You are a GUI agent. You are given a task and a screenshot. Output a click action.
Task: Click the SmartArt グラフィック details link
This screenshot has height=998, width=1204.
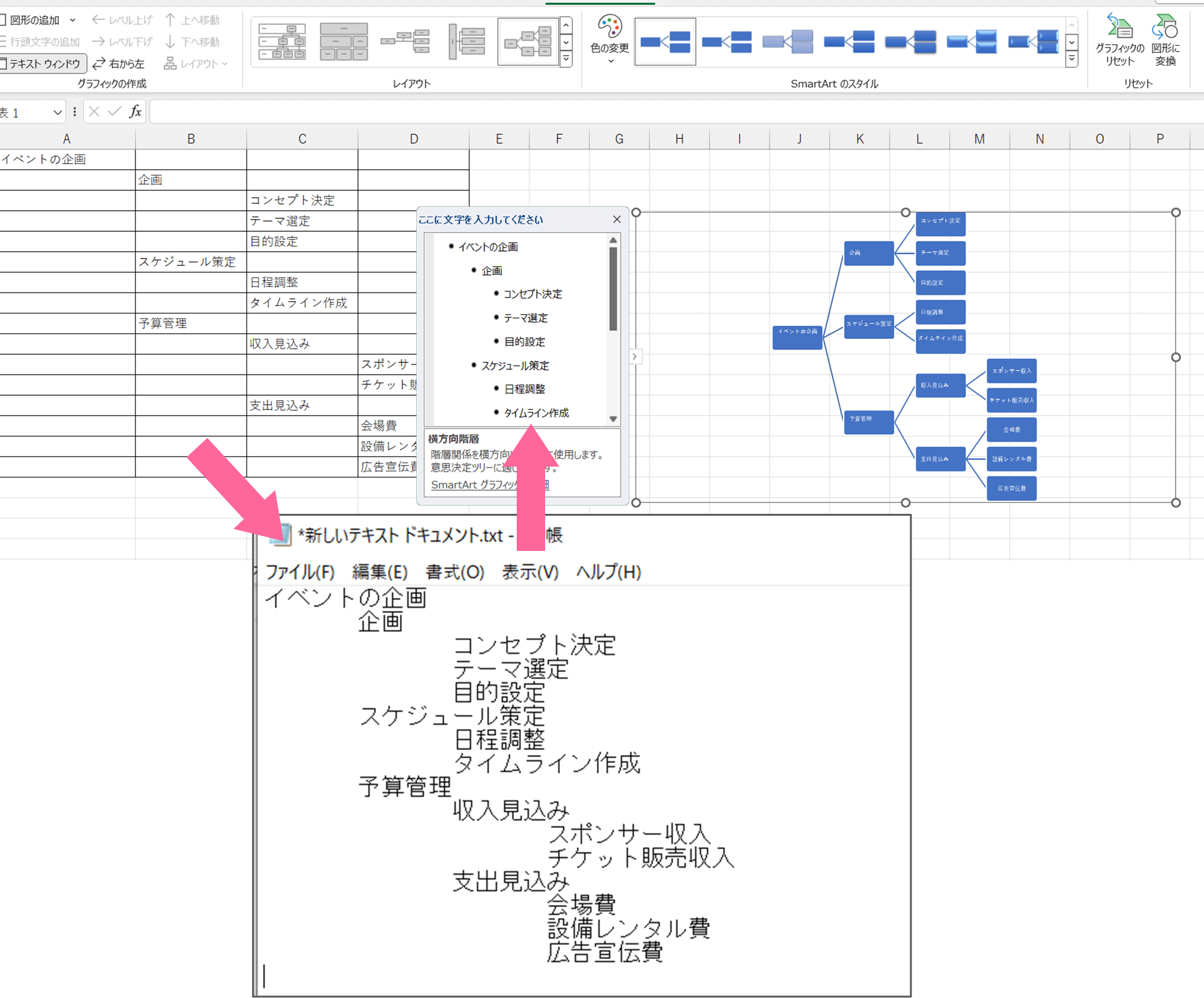tap(490, 485)
